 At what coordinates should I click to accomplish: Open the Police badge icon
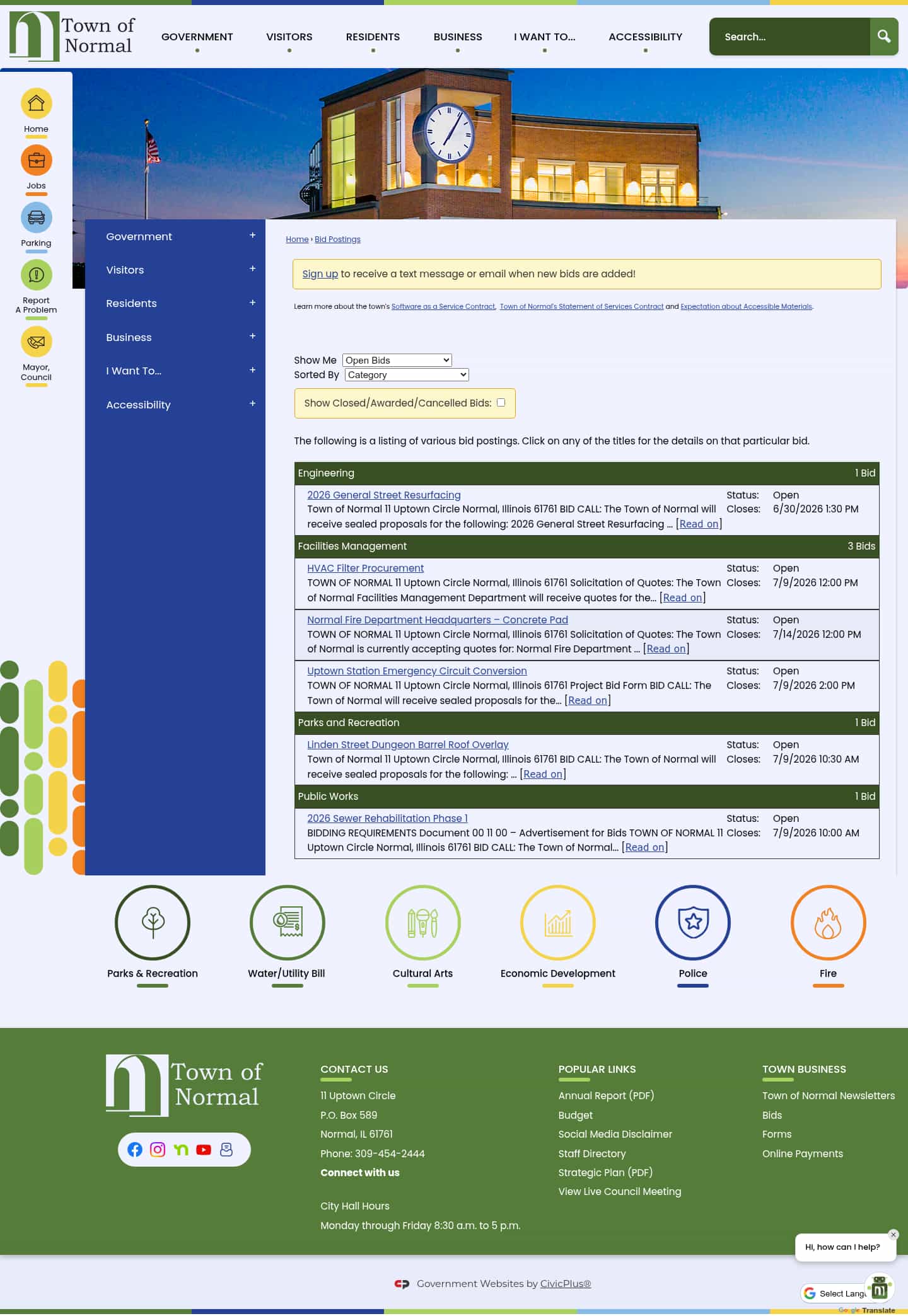point(693,922)
